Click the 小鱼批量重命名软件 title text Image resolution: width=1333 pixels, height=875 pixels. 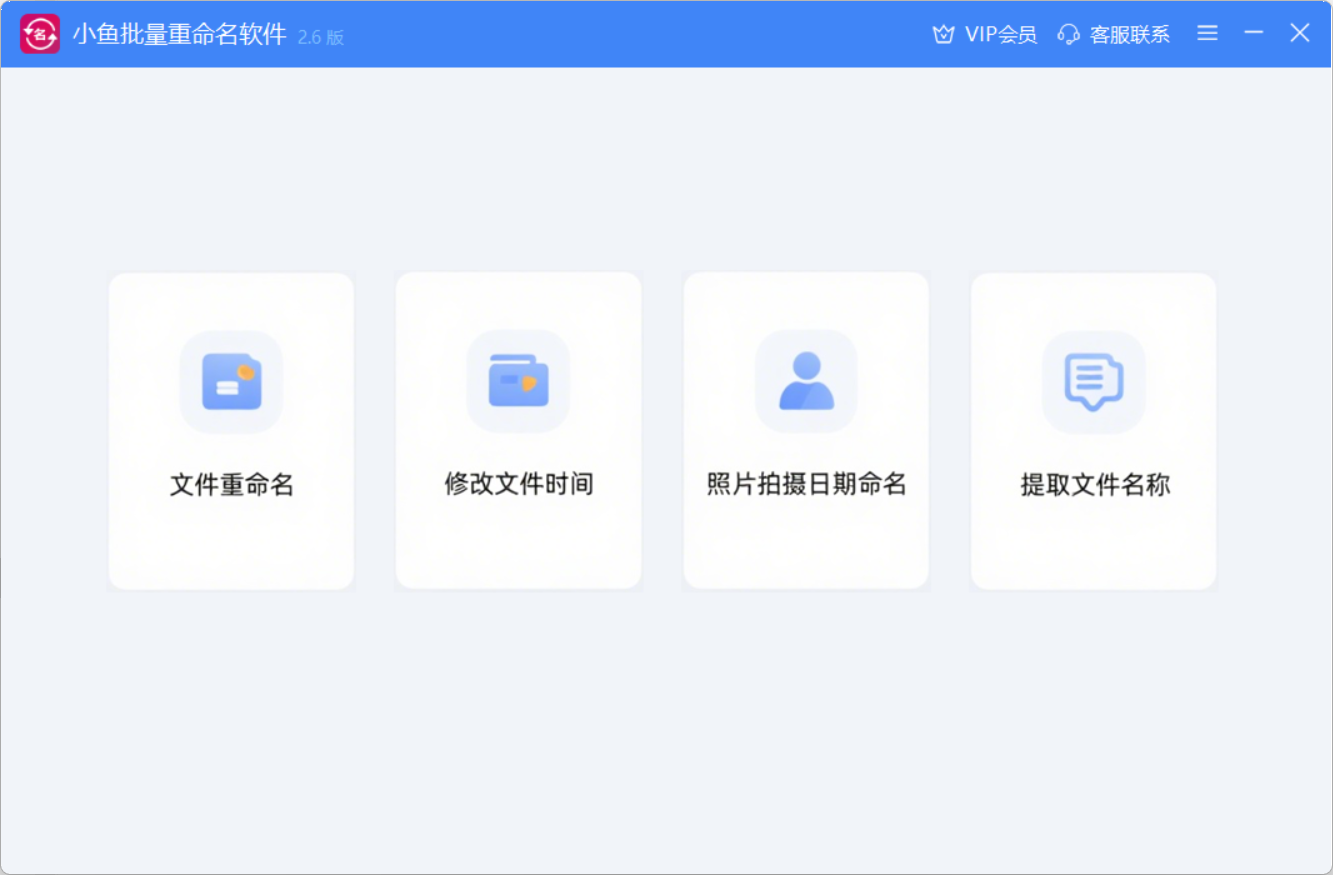pyautogui.click(x=179, y=35)
